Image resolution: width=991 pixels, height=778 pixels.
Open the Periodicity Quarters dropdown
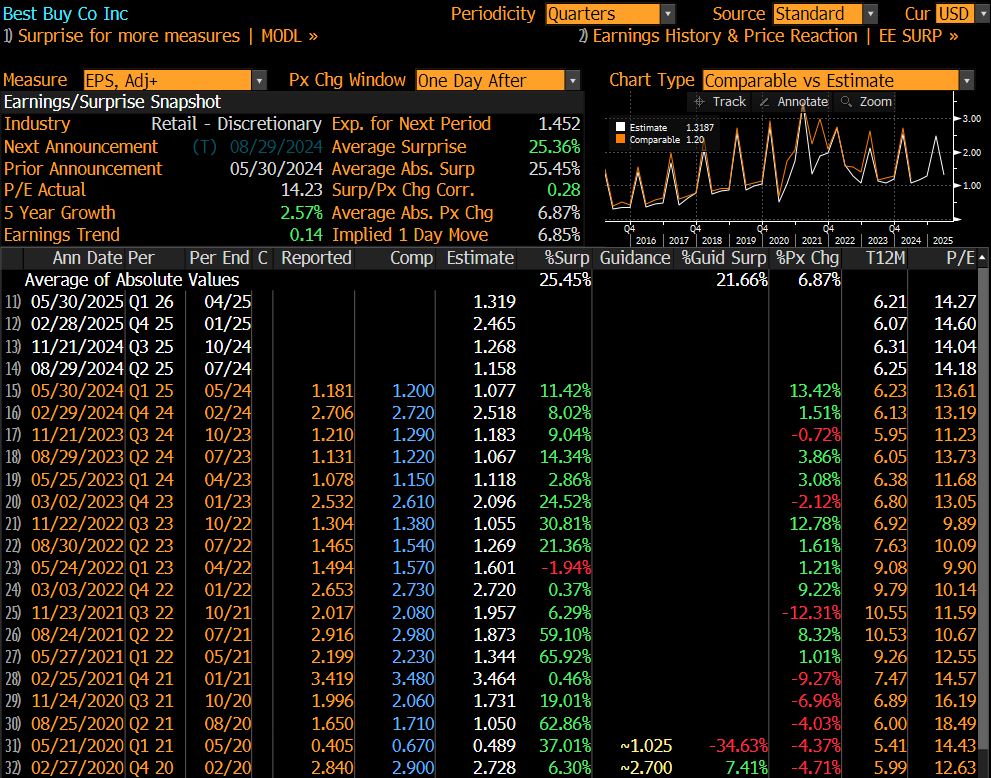[668, 14]
